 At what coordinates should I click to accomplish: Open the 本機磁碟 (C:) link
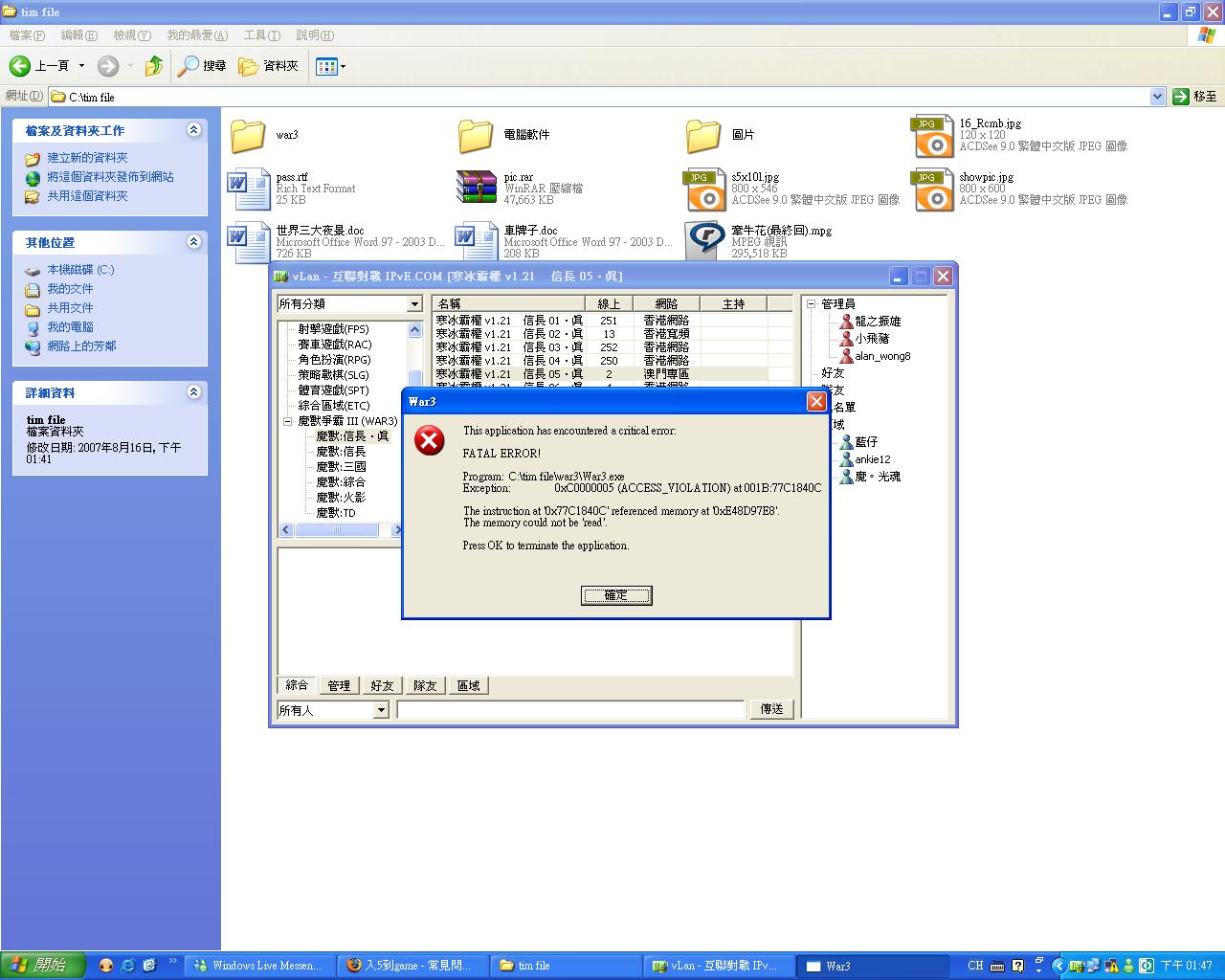[80, 270]
